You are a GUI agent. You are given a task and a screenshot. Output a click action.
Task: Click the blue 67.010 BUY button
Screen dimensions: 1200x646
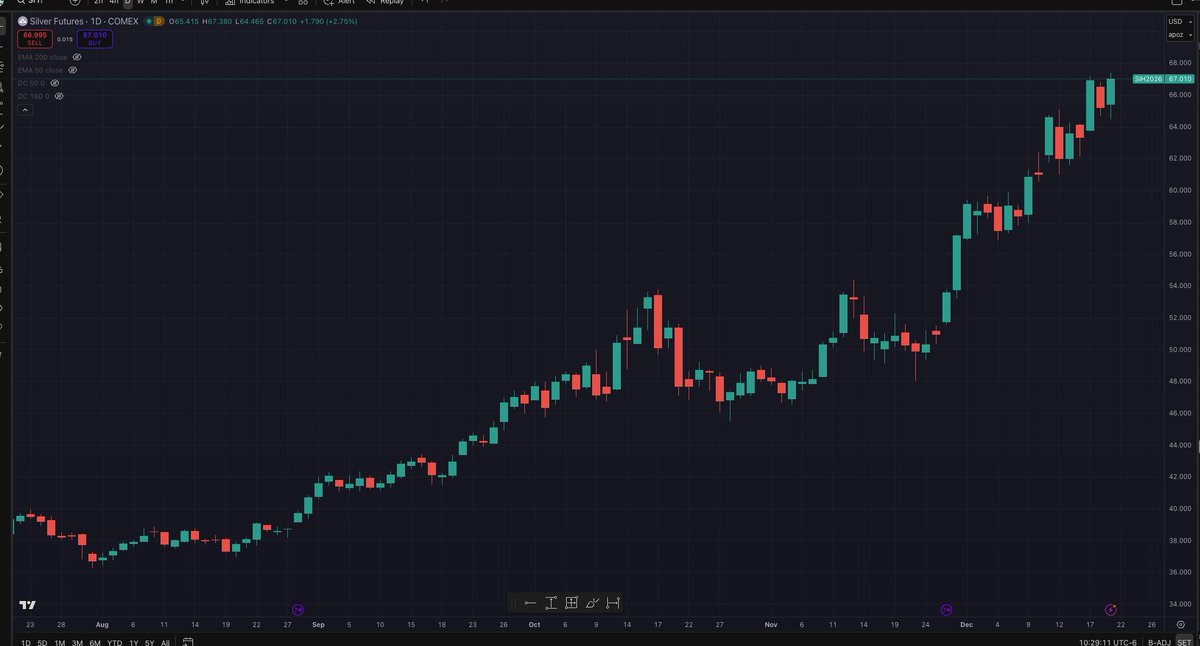95,39
